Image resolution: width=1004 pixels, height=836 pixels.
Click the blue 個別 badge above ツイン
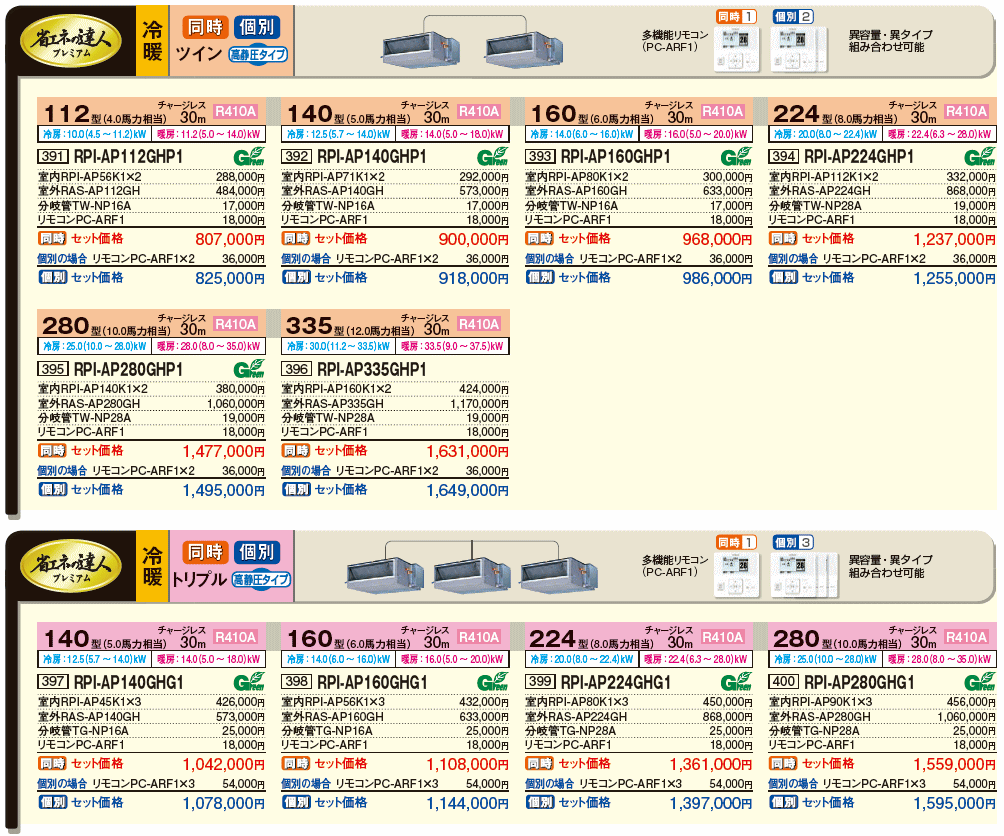click(256, 27)
